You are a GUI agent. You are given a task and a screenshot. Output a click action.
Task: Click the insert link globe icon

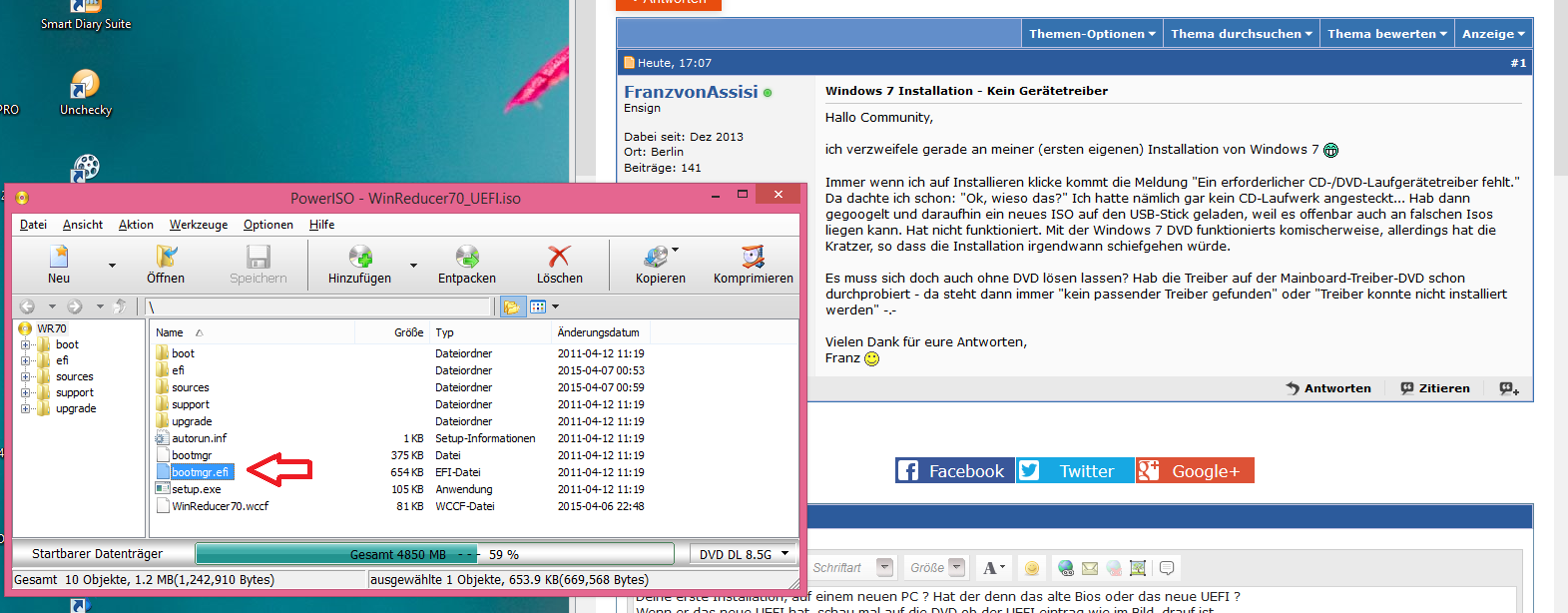pyautogui.click(x=1066, y=568)
